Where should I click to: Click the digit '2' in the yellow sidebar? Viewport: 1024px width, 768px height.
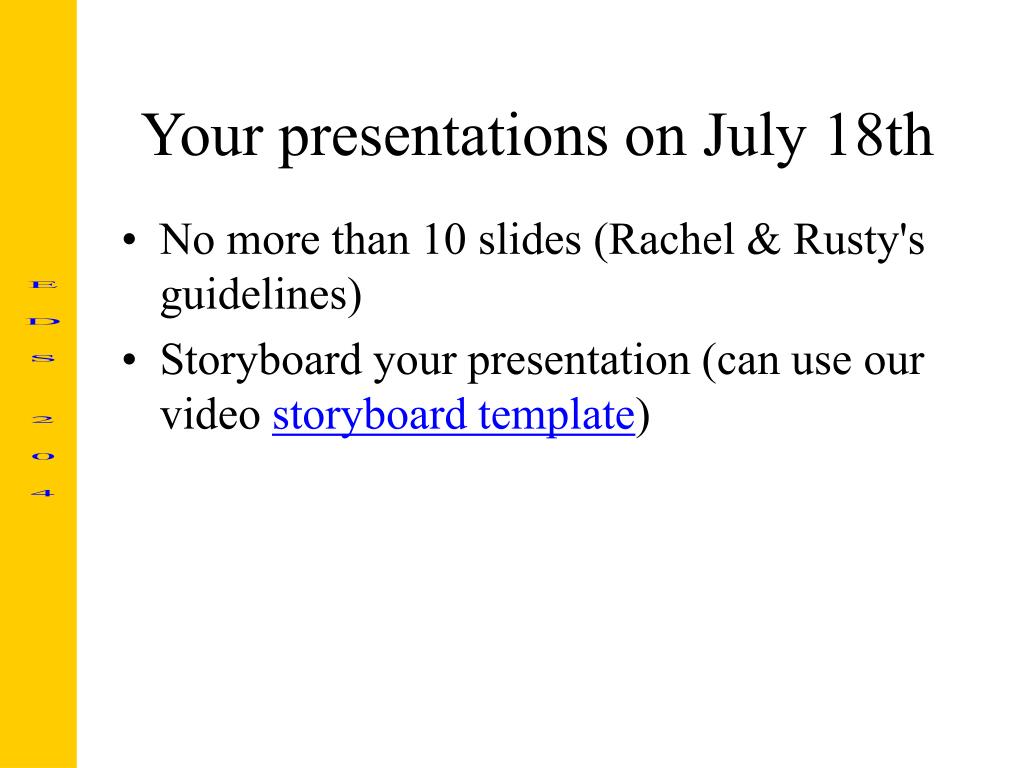pos(43,419)
